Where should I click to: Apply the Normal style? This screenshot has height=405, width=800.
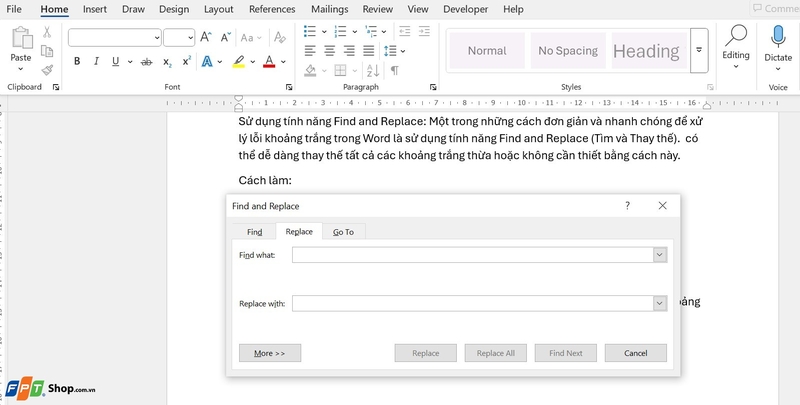click(487, 50)
